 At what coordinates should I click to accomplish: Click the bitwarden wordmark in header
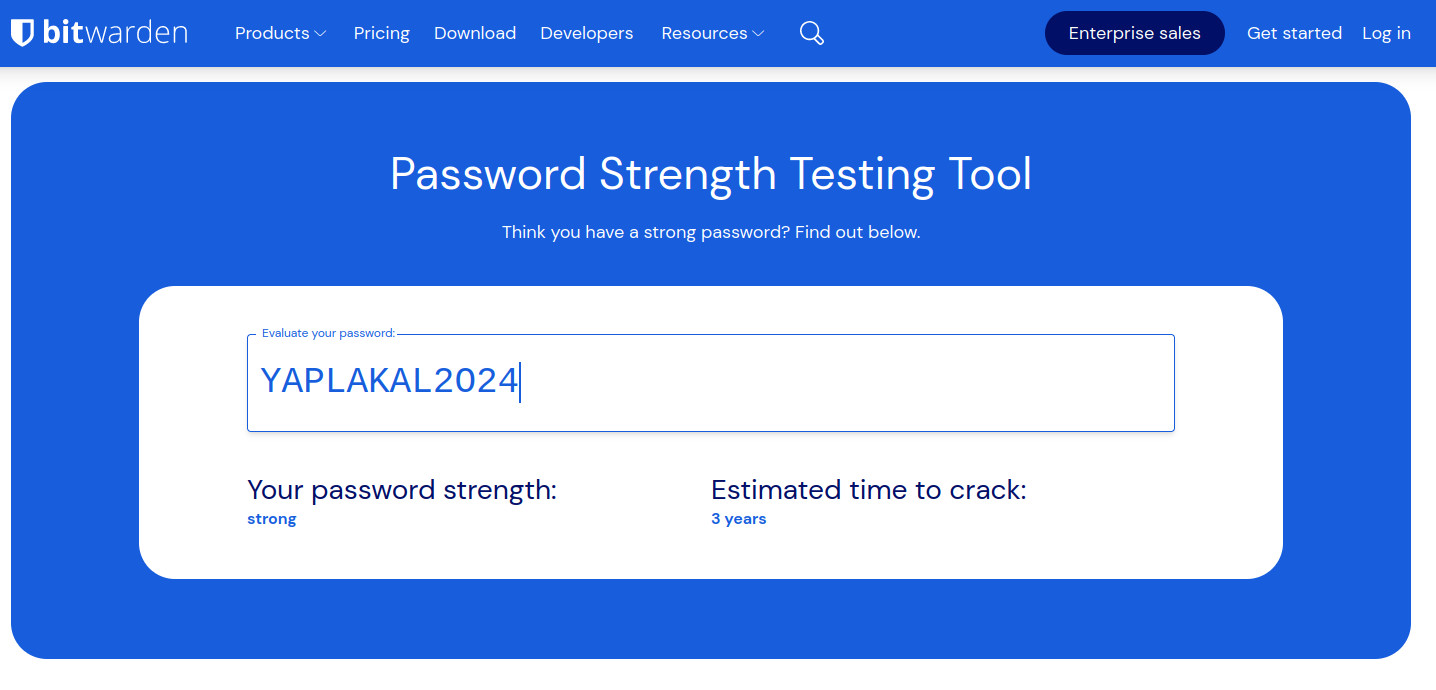[115, 33]
